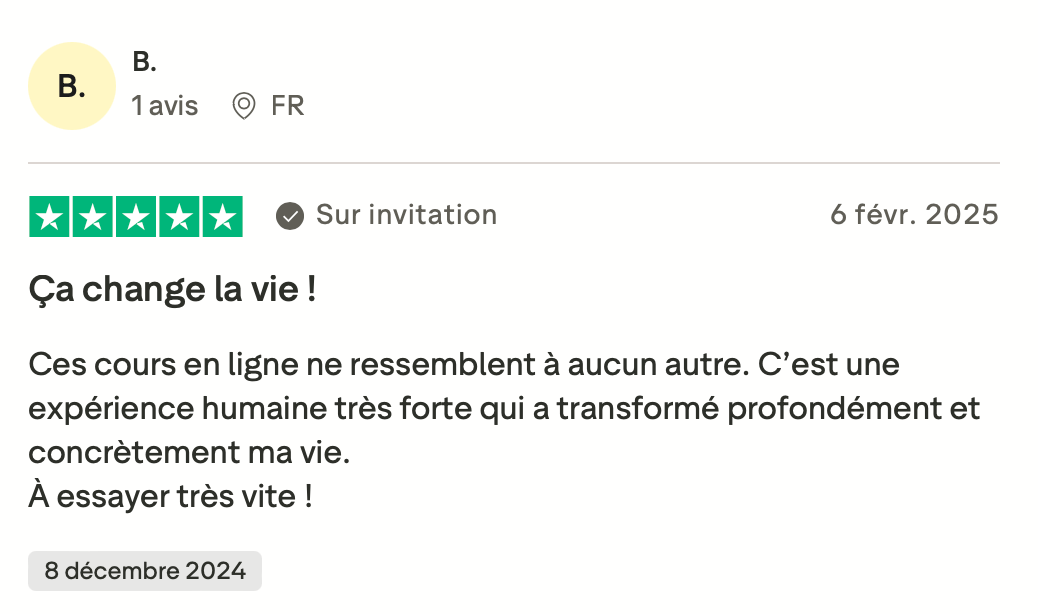
Task: Click the third green star
Action: click(x=136, y=217)
